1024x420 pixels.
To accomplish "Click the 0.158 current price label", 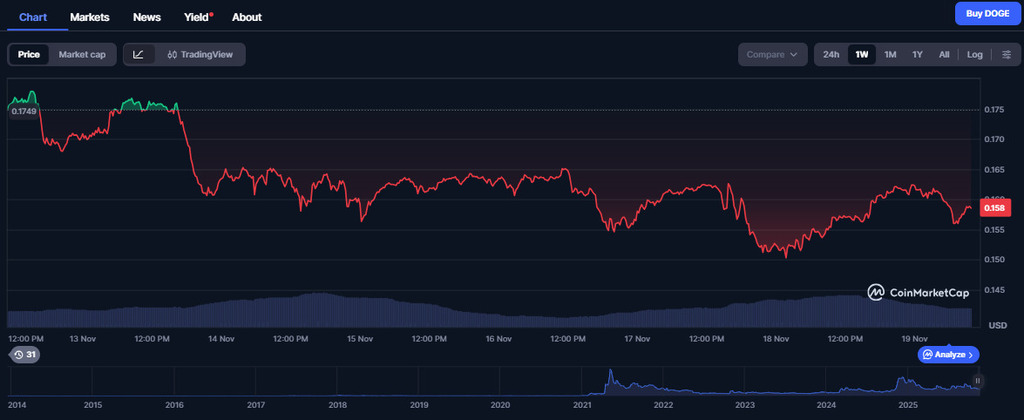I will (x=995, y=208).
